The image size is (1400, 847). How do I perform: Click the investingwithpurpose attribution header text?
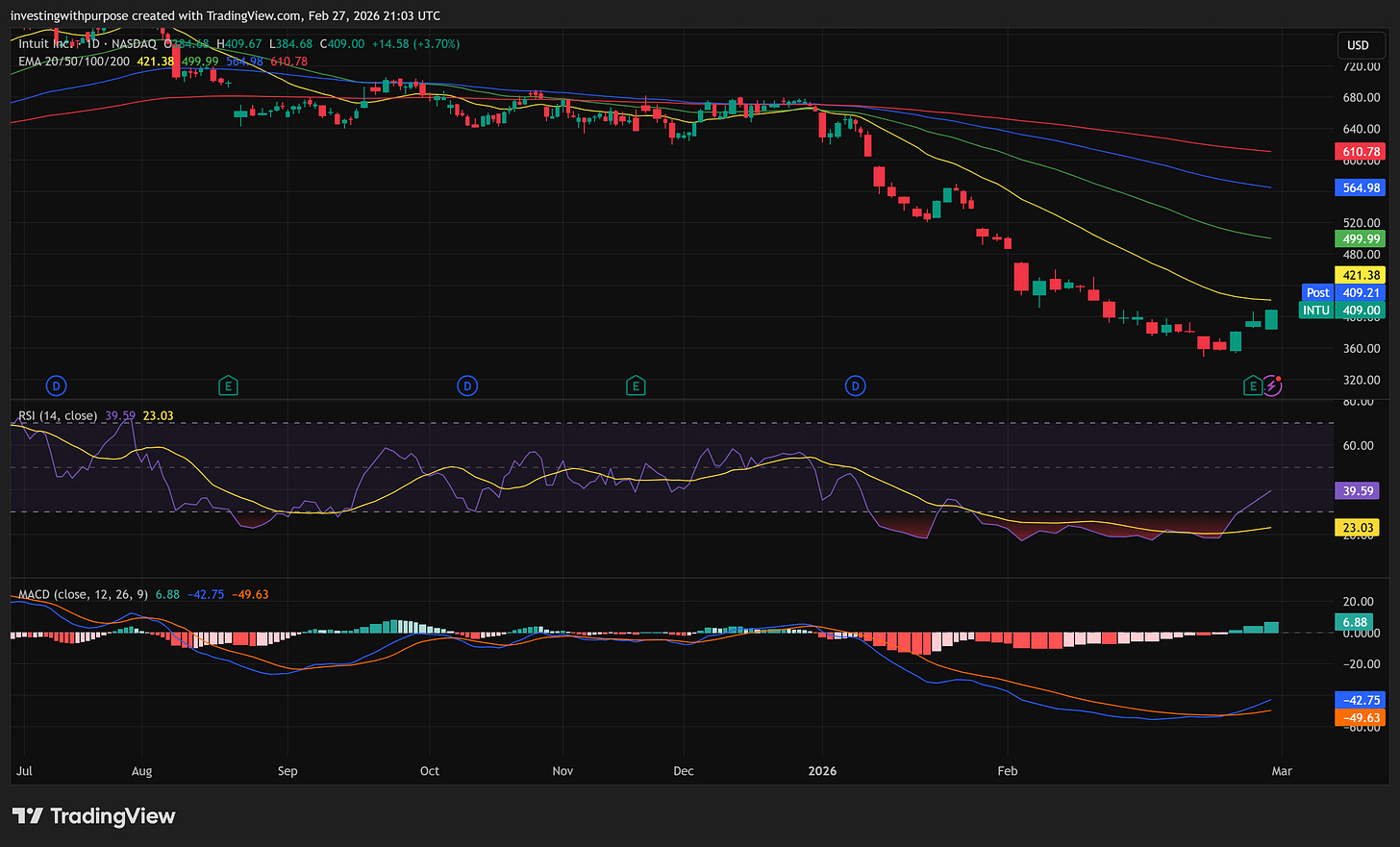pyautogui.click(x=225, y=15)
